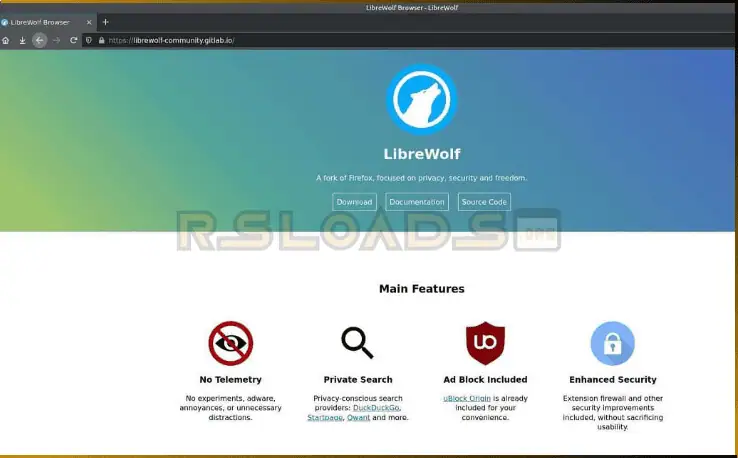Follow the DuckDuckGo link
The image size is (738, 458).
[376, 408]
